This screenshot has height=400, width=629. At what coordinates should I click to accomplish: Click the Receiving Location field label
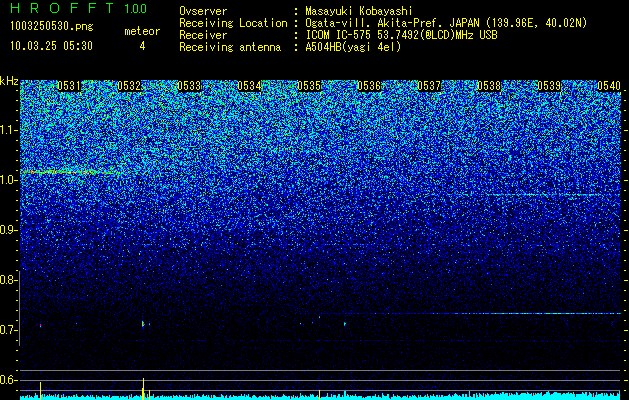pyautogui.click(x=233, y=23)
